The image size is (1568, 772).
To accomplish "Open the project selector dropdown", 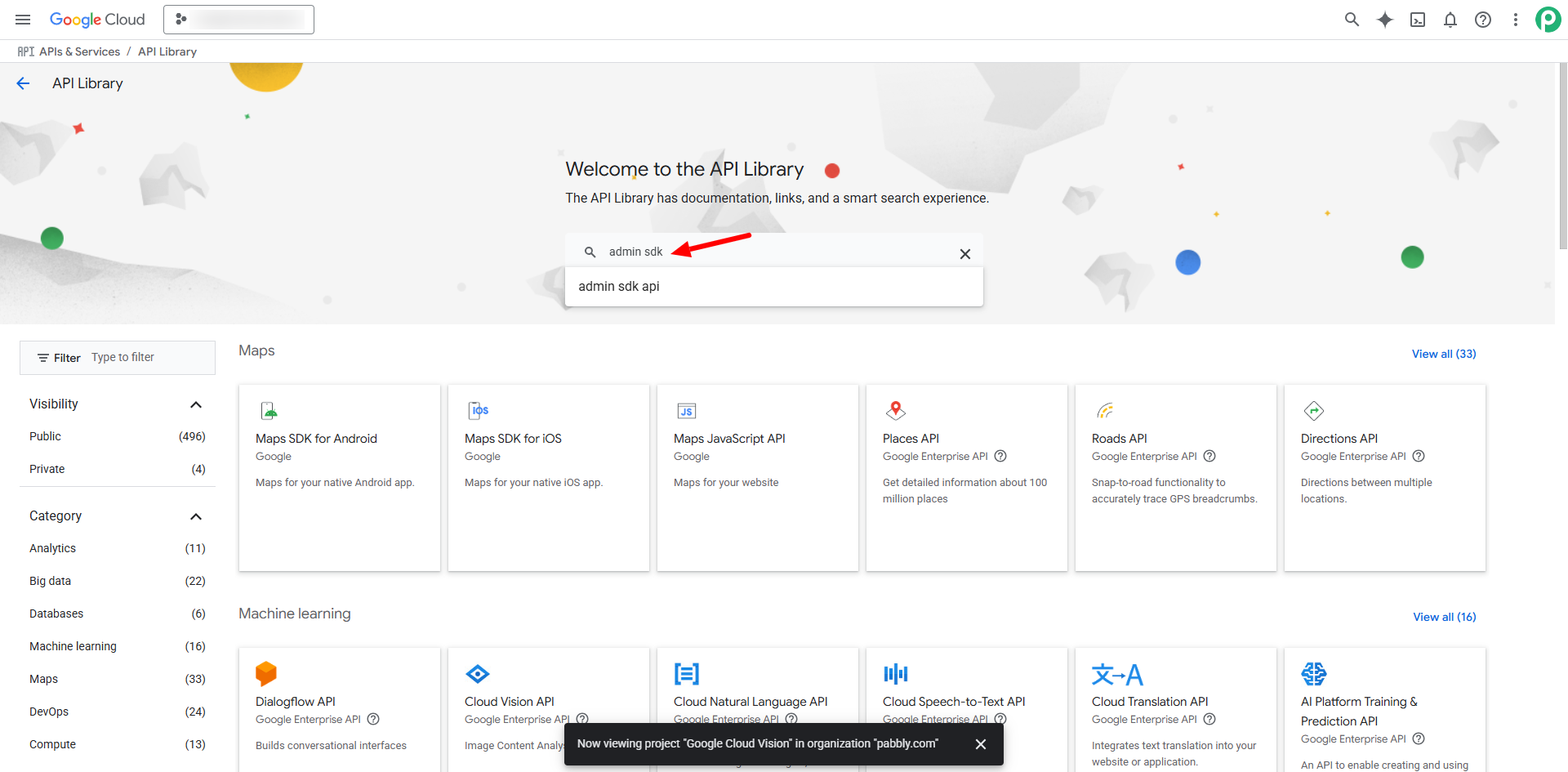I will coord(238,20).
